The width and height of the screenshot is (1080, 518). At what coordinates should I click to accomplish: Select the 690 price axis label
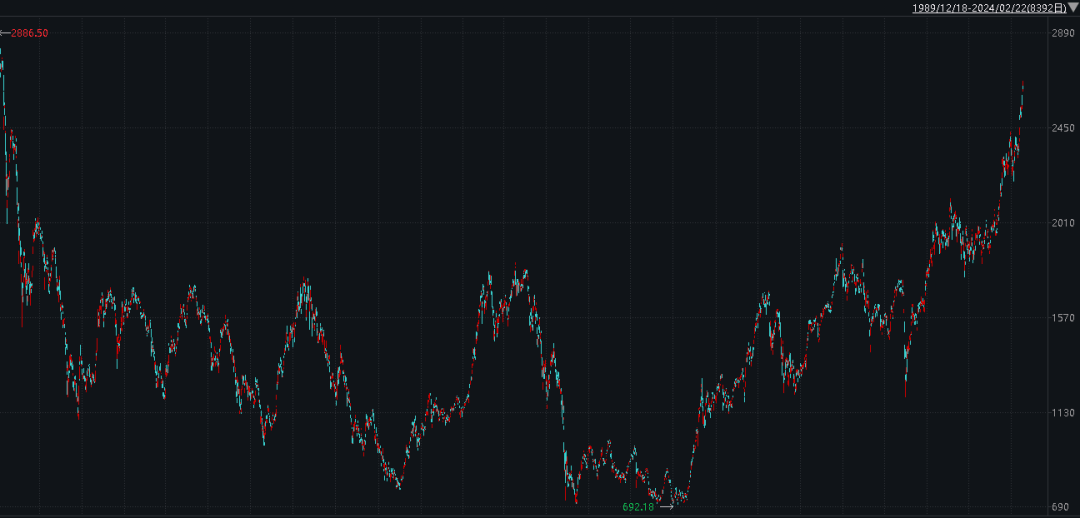click(1064, 507)
